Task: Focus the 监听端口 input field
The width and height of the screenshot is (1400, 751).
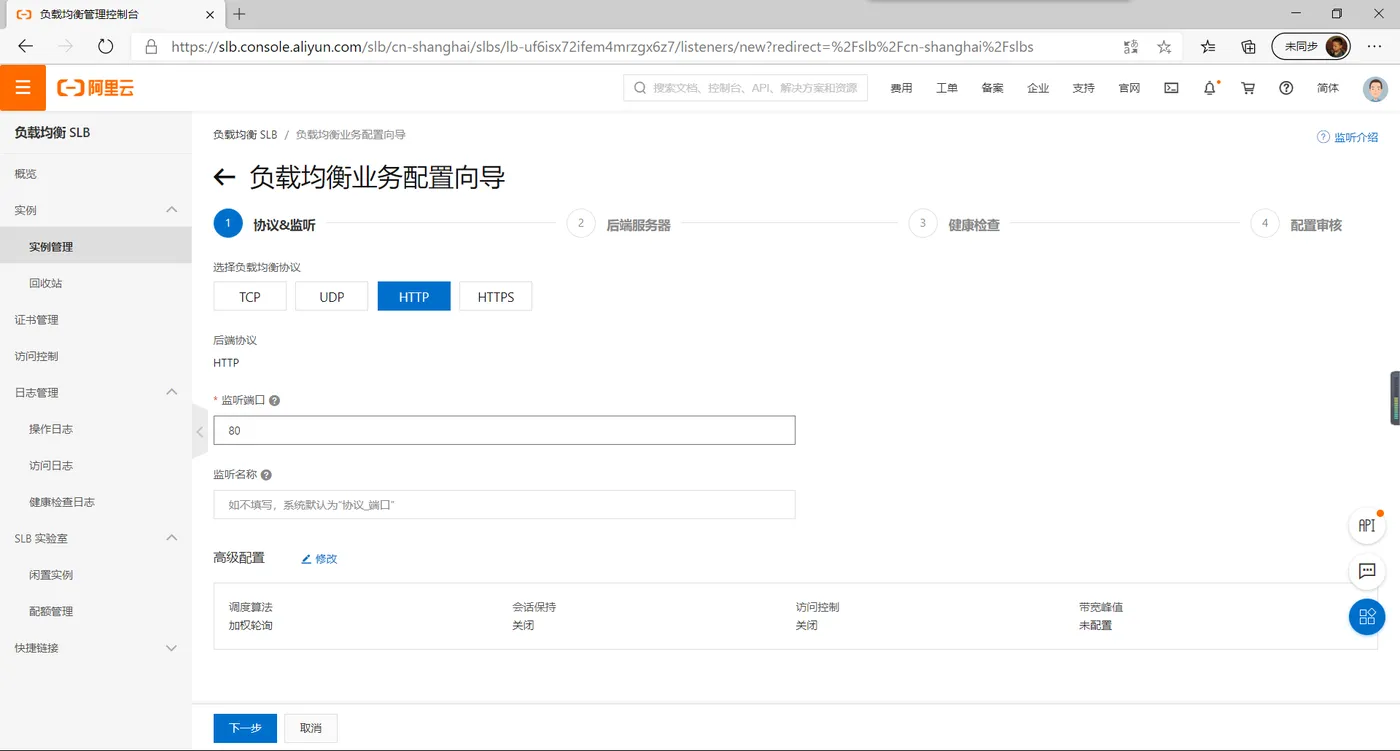Action: point(504,430)
